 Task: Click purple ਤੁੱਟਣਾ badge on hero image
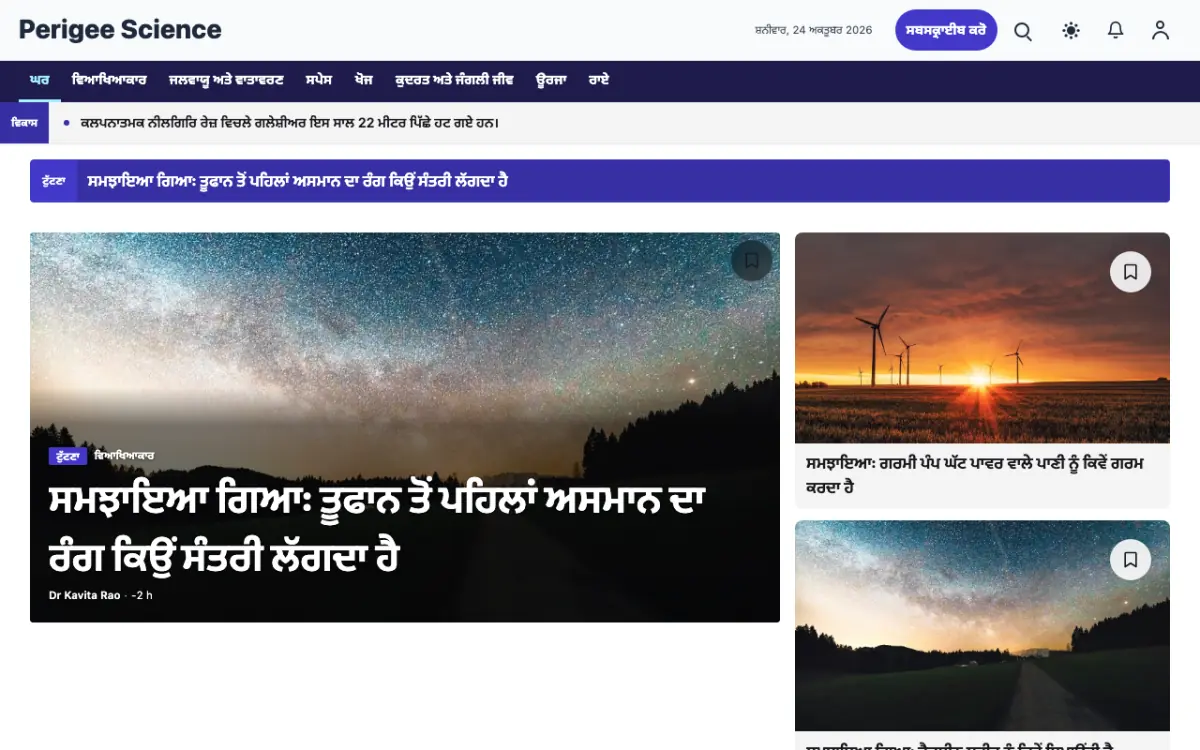point(68,456)
